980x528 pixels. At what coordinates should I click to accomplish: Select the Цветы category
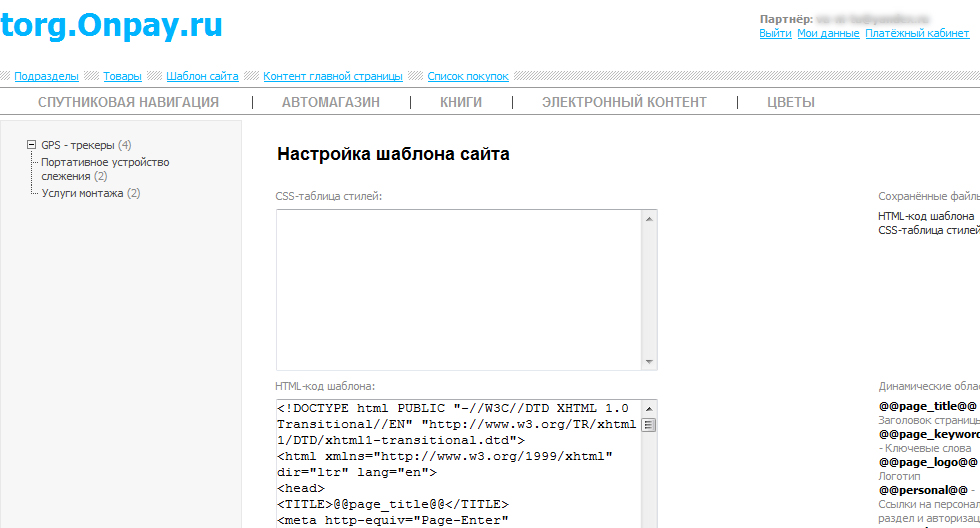point(791,102)
